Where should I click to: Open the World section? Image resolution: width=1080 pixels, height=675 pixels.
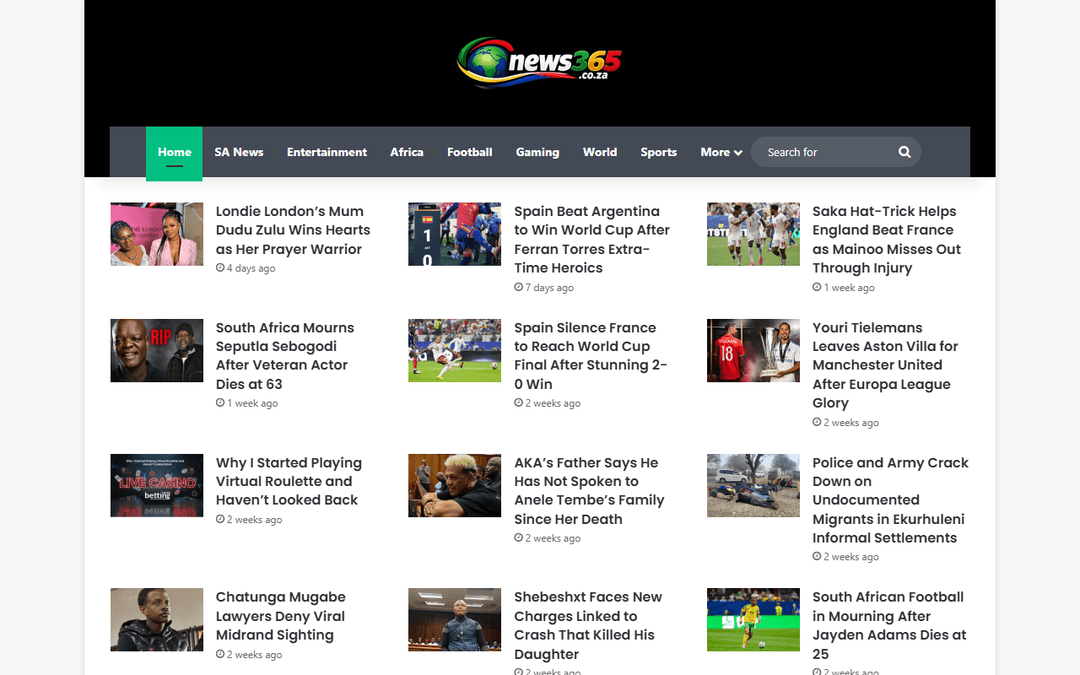point(600,152)
